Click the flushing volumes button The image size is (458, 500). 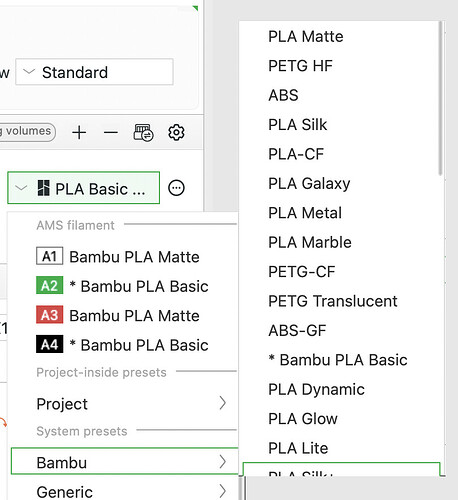[x=27, y=131]
